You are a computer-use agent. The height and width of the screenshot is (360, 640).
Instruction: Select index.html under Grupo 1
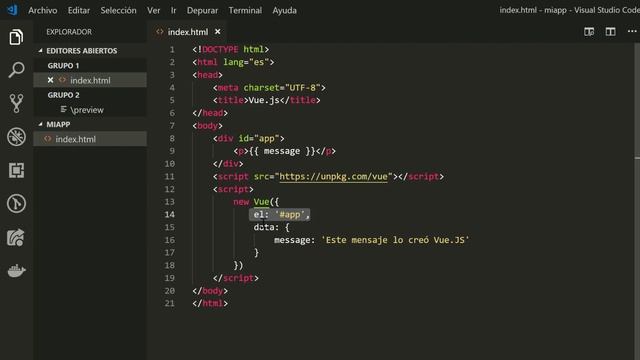coord(90,80)
